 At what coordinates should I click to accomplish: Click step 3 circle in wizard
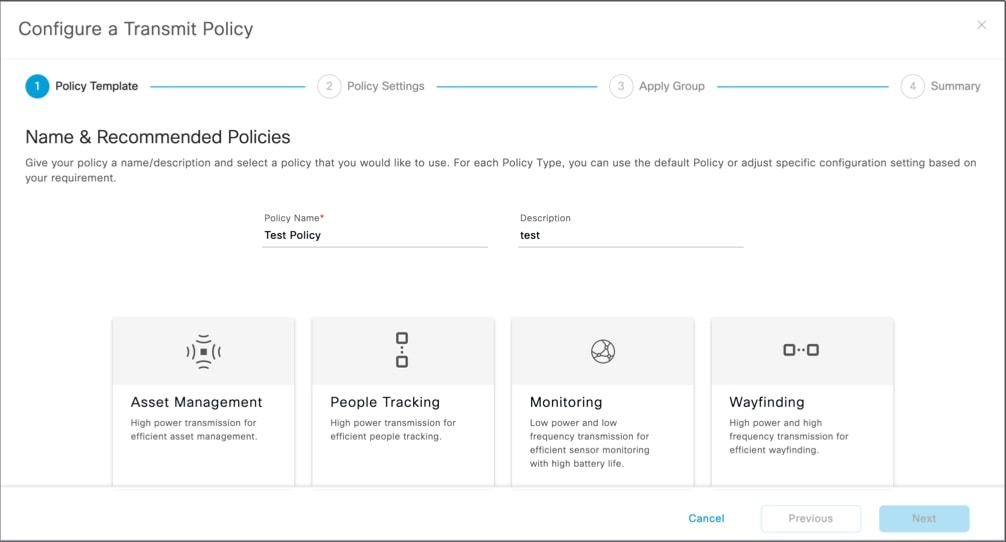pos(621,86)
